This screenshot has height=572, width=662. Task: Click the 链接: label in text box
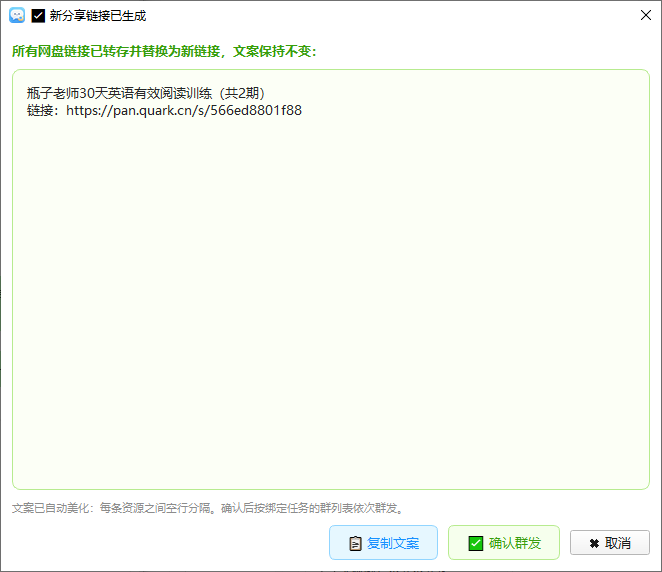pyautogui.click(x=44, y=111)
